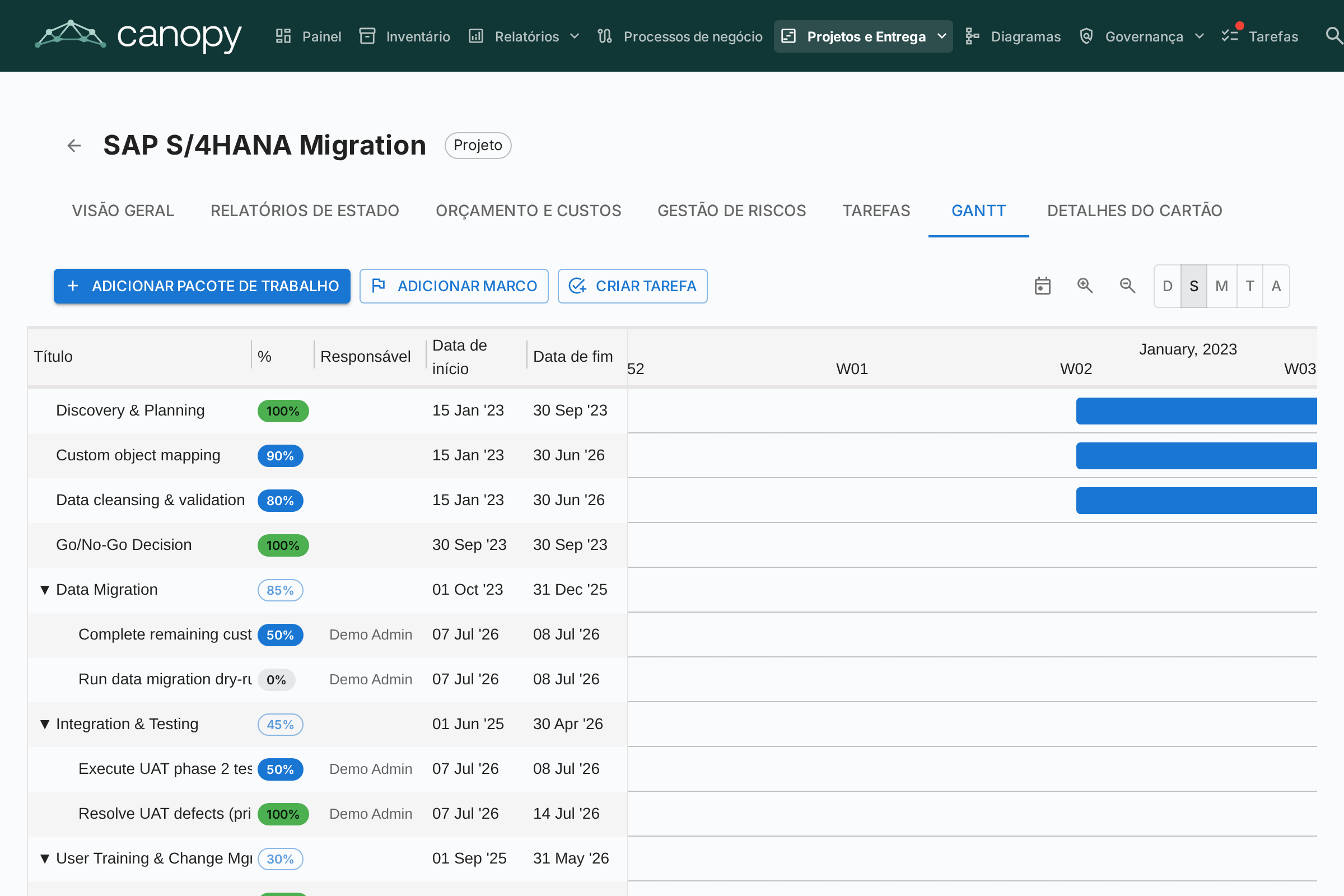Click the Relatórios chart icon

[x=476, y=36]
